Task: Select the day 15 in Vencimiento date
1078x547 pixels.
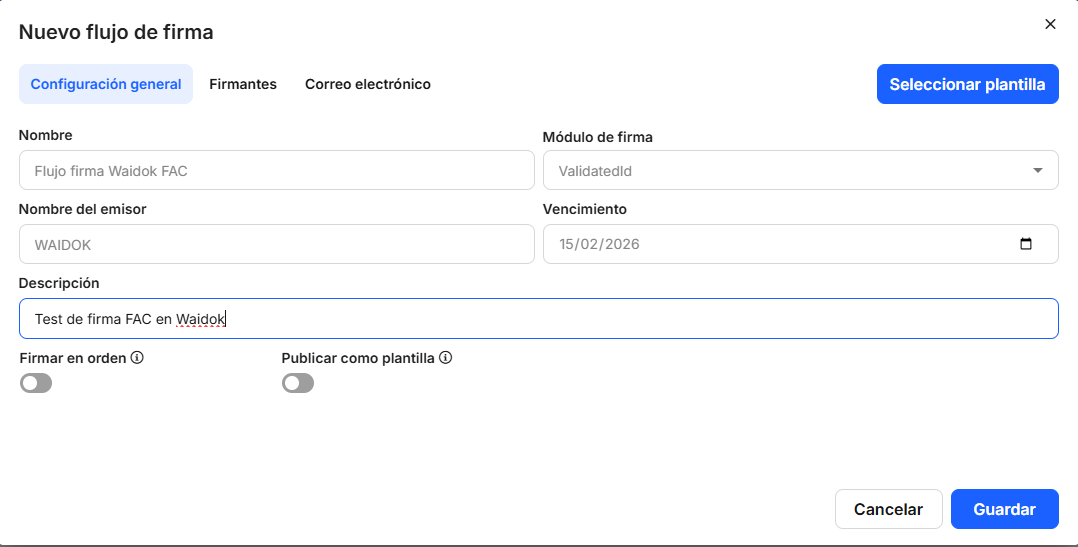Action: coord(568,244)
